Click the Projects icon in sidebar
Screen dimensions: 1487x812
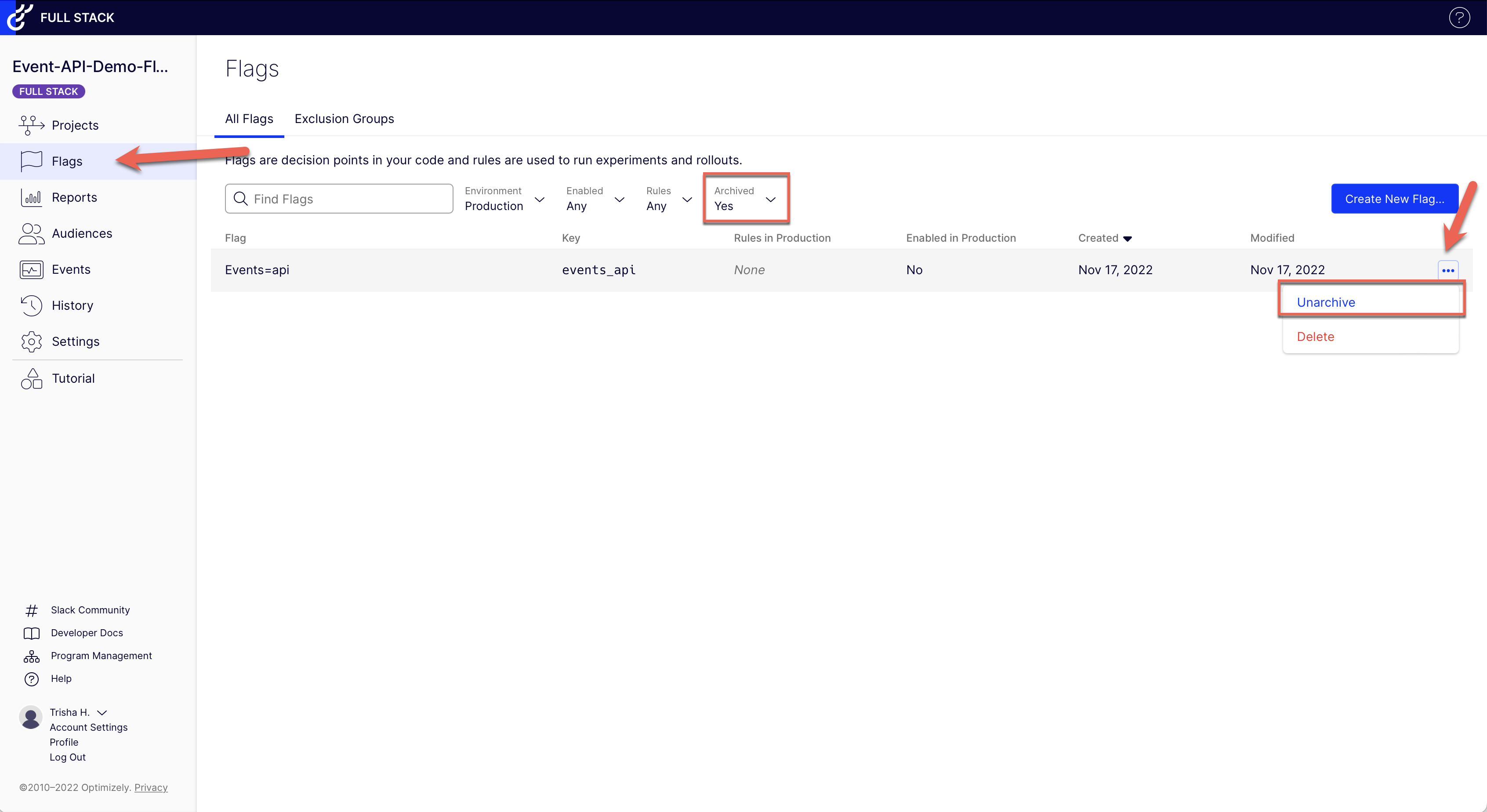pyautogui.click(x=31, y=125)
